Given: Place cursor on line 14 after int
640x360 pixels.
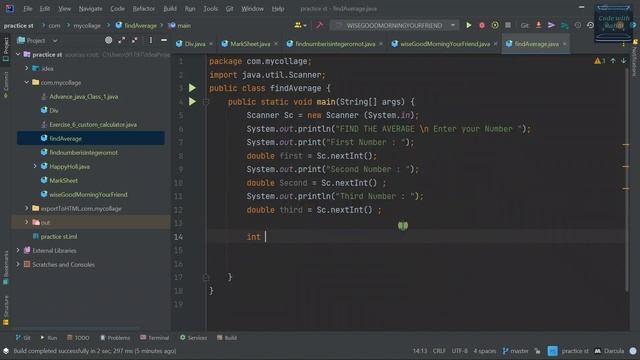Looking at the screenshot, I should point(265,237).
